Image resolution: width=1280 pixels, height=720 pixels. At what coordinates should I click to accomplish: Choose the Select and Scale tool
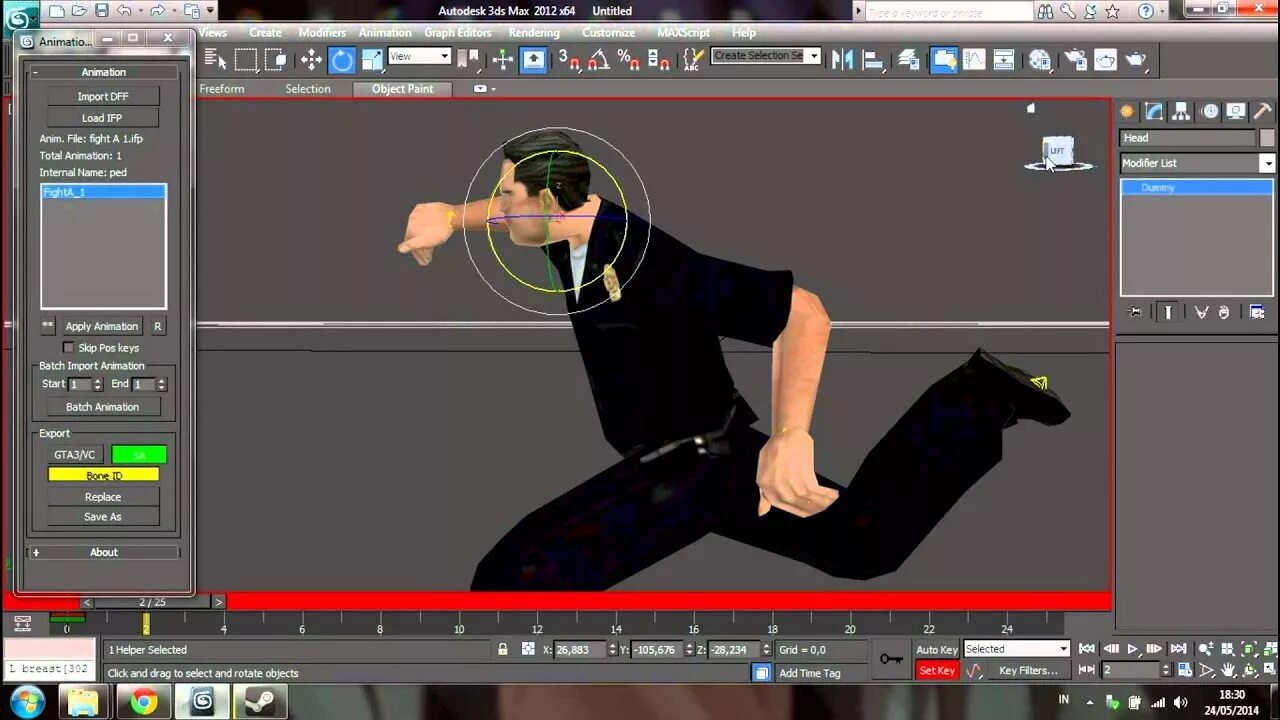[x=372, y=60]
